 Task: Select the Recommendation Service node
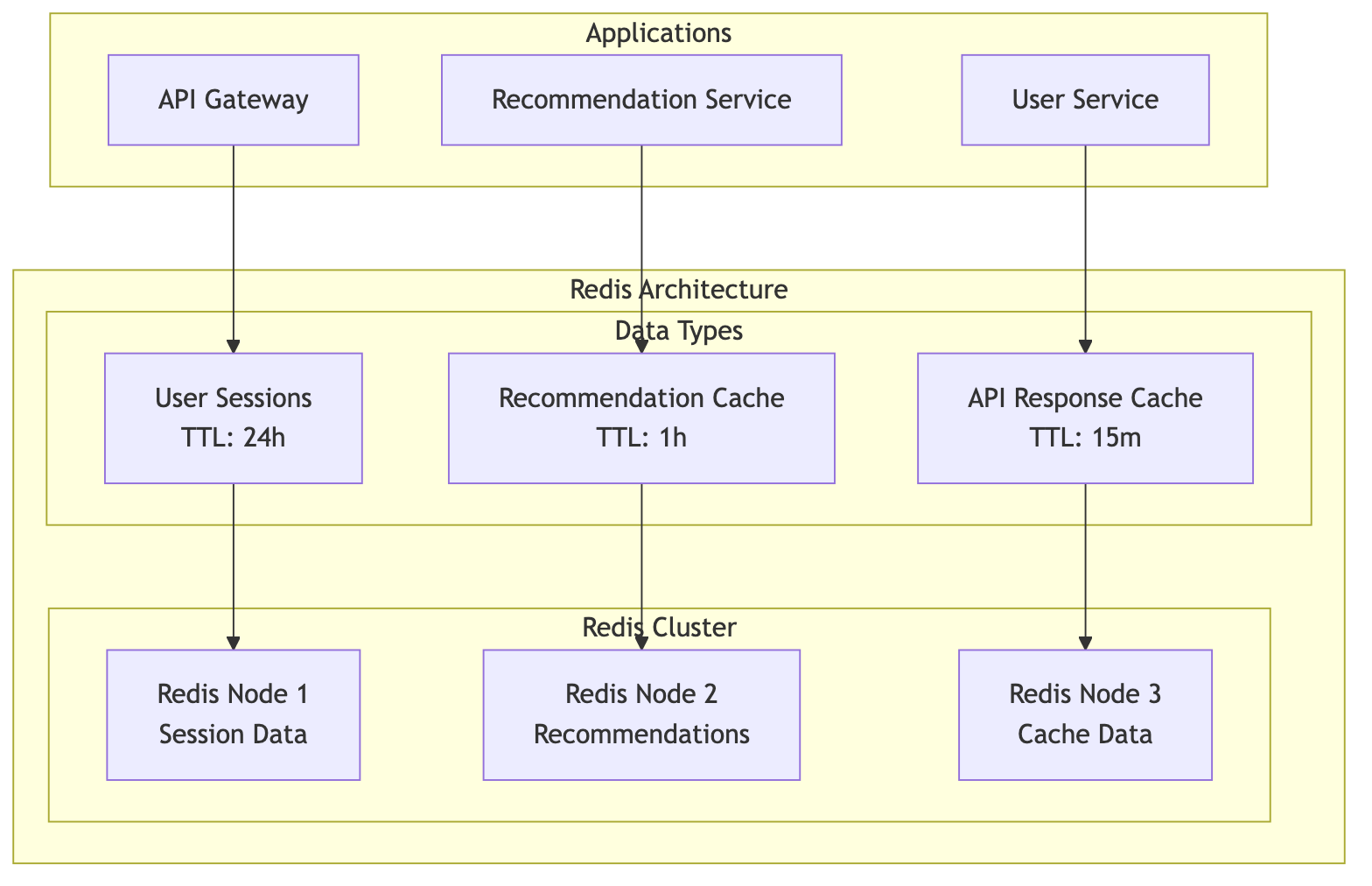[x=641, y=100]
